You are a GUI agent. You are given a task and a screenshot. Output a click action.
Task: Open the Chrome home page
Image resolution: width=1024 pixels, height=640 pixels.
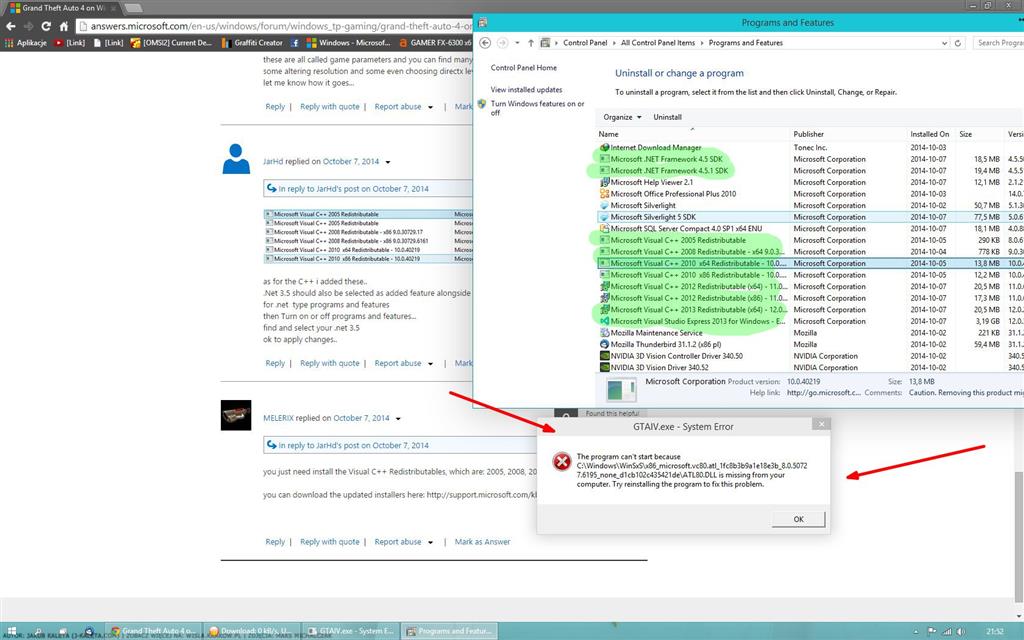pos(63,26)
